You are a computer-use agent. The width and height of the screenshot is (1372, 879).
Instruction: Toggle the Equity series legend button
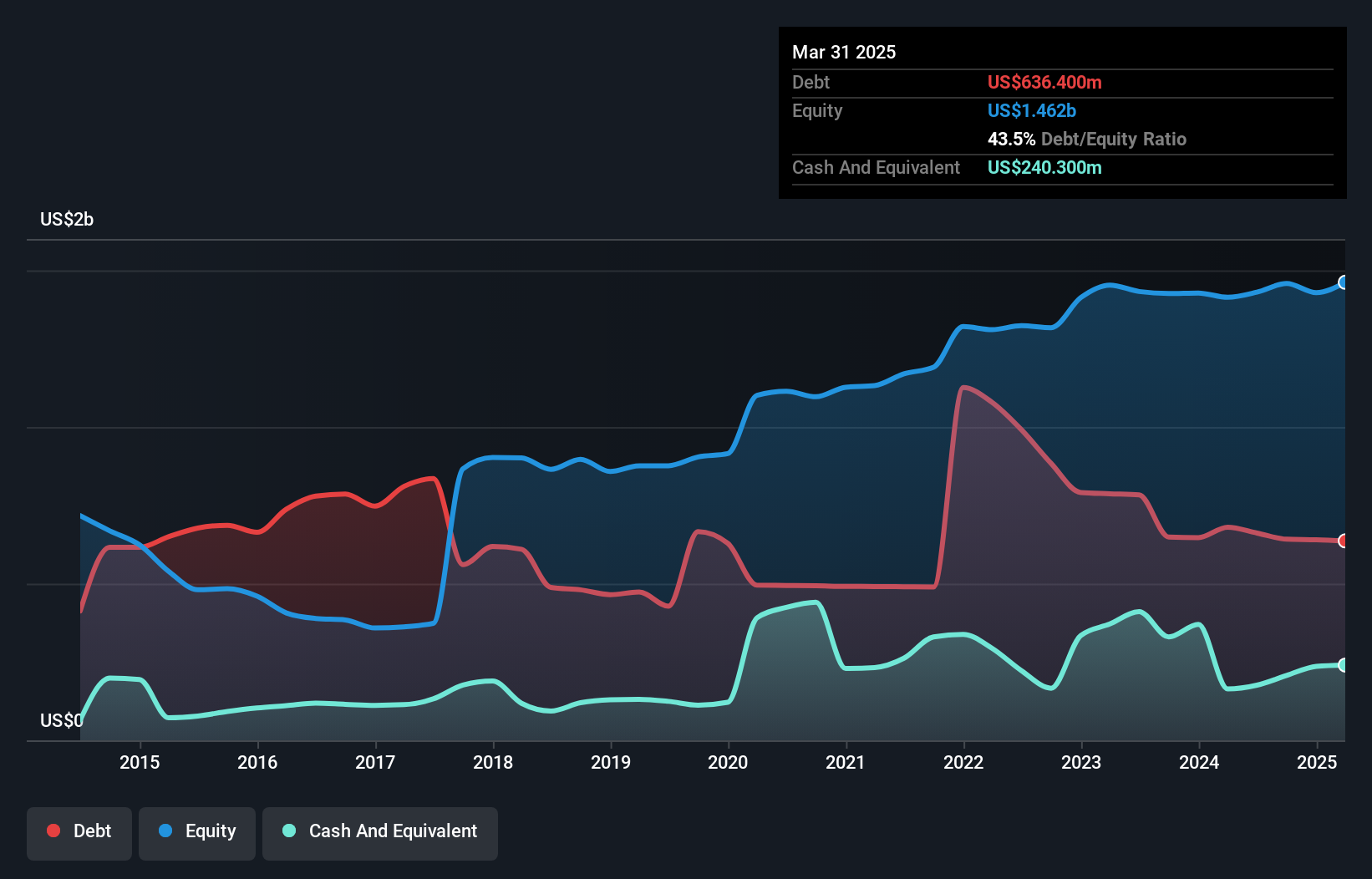pyautogui.click(x=197, y=833)
